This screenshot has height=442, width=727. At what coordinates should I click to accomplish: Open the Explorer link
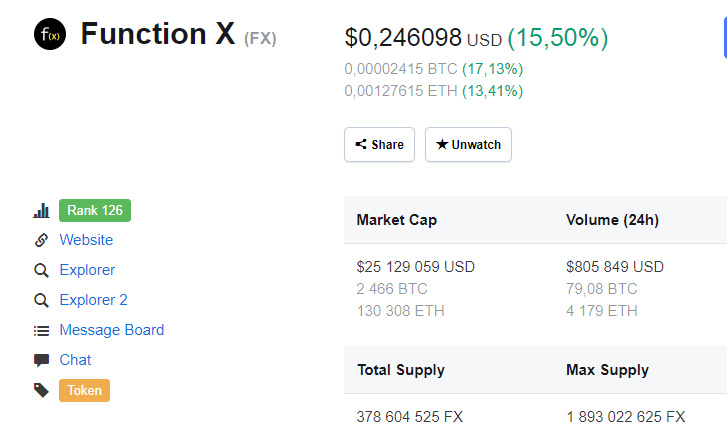click(x=87, y=270)
